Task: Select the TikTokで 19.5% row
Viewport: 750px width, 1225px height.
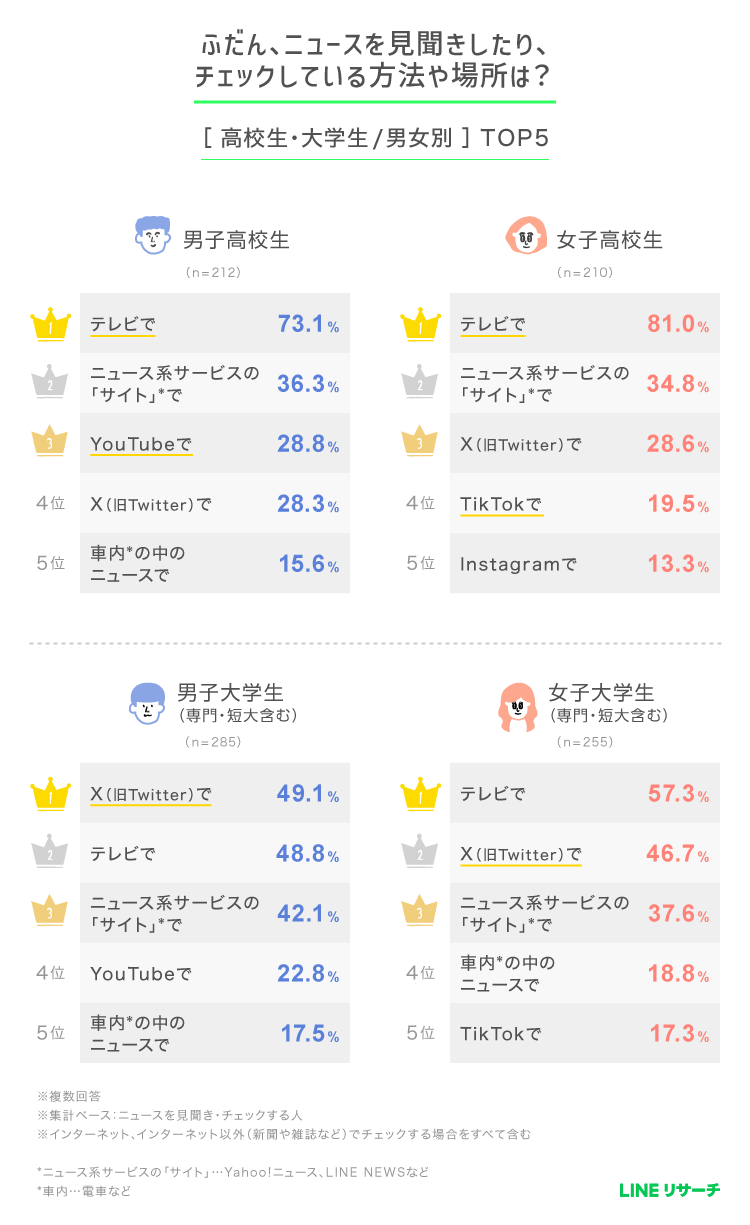Action: (x=585, y=503)
